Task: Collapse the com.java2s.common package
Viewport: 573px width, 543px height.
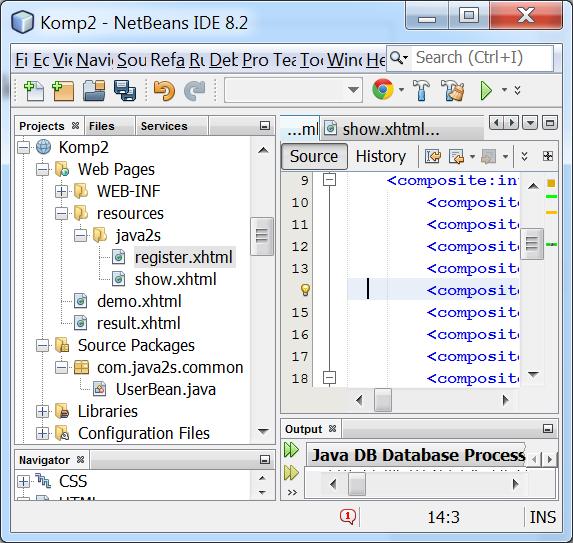Action: 61,367
